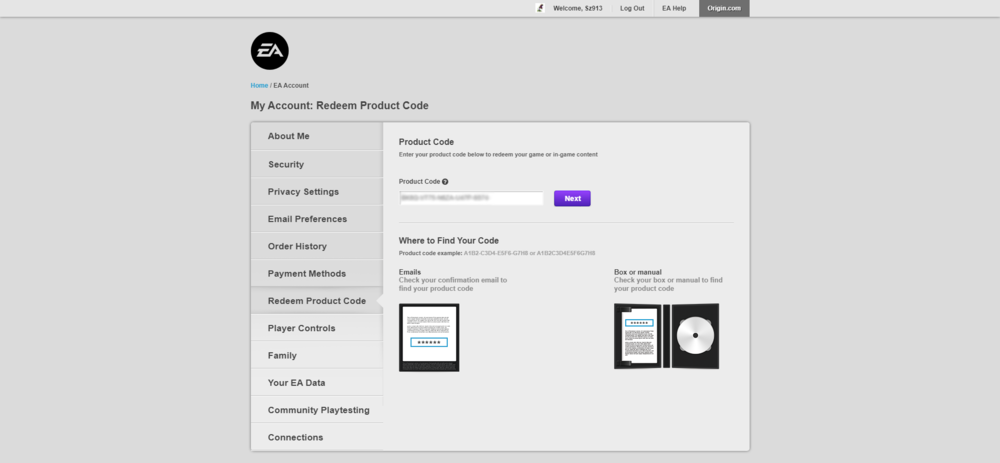
Task: Click the purple Next button
Action: pos(572,198)
